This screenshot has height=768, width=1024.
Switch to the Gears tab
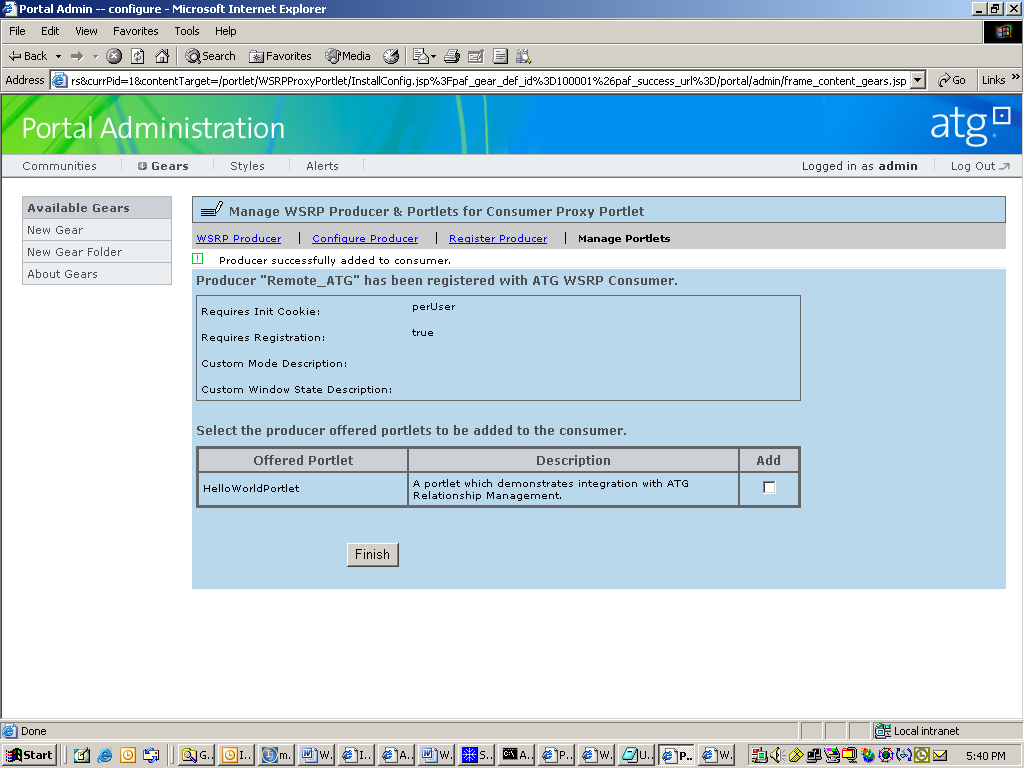163,166
